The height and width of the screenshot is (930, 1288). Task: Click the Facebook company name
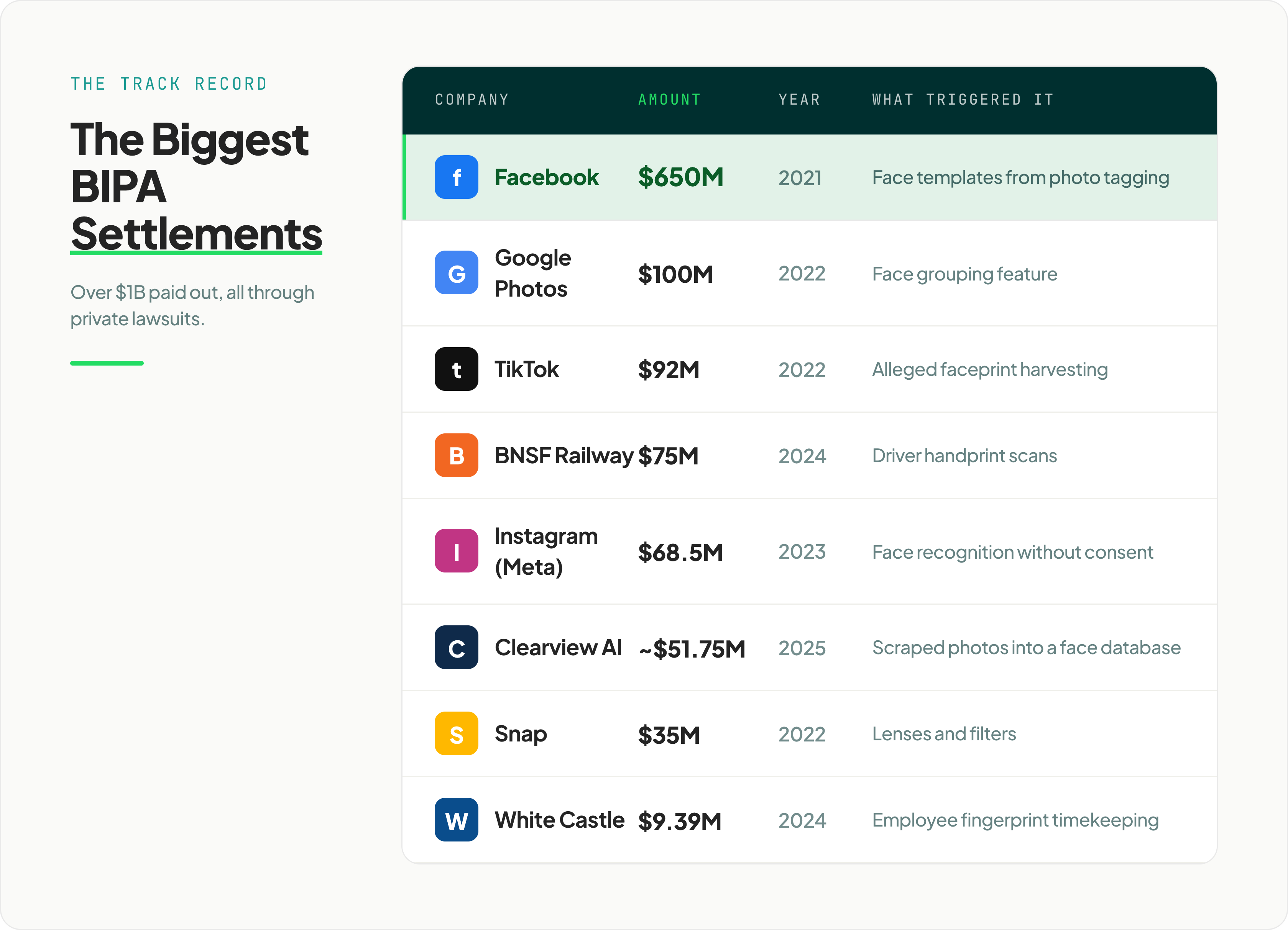click(546, 177)
